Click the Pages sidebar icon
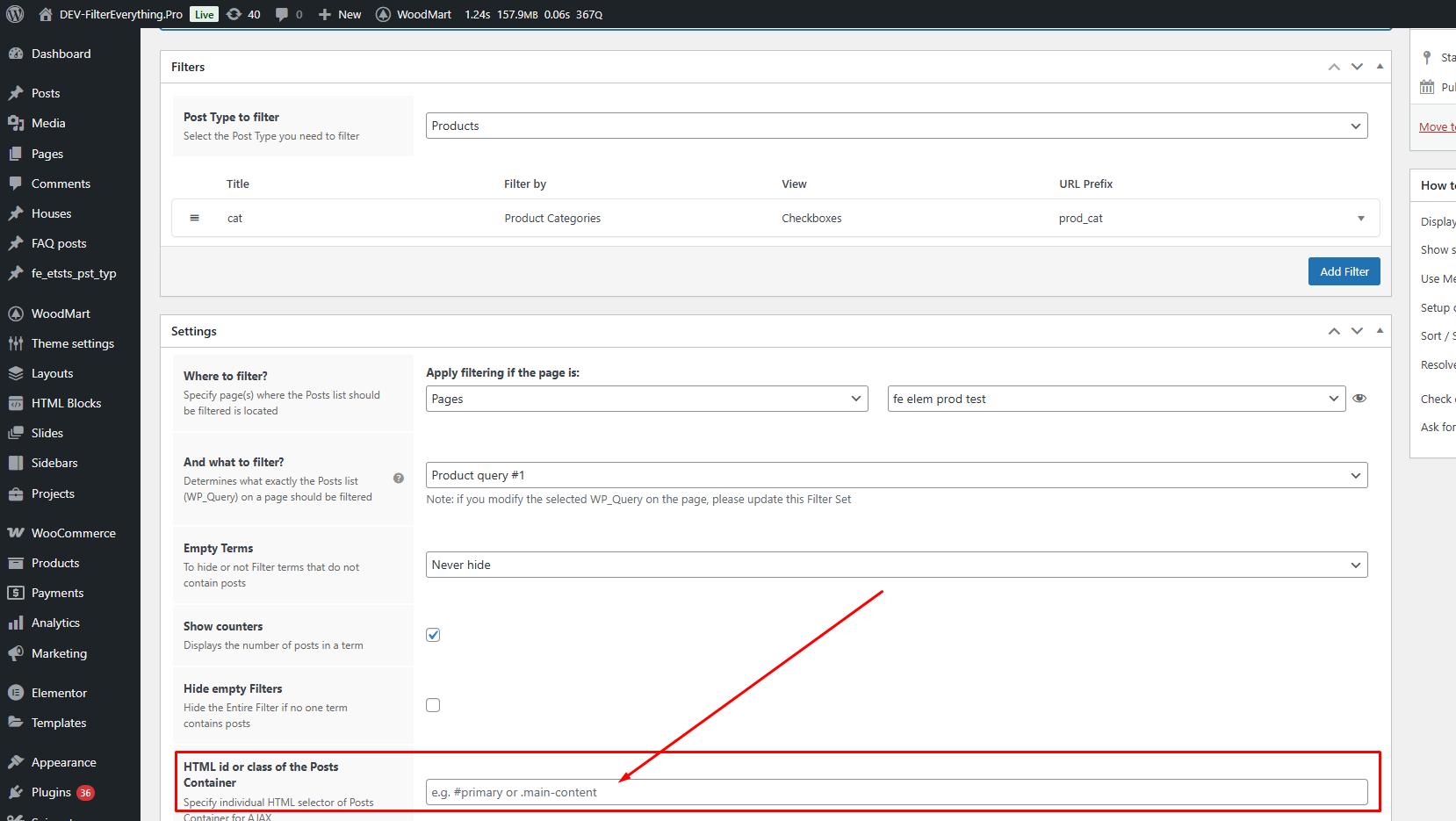The width and height of the screenshot is (1456, 821). coord(16,154)
